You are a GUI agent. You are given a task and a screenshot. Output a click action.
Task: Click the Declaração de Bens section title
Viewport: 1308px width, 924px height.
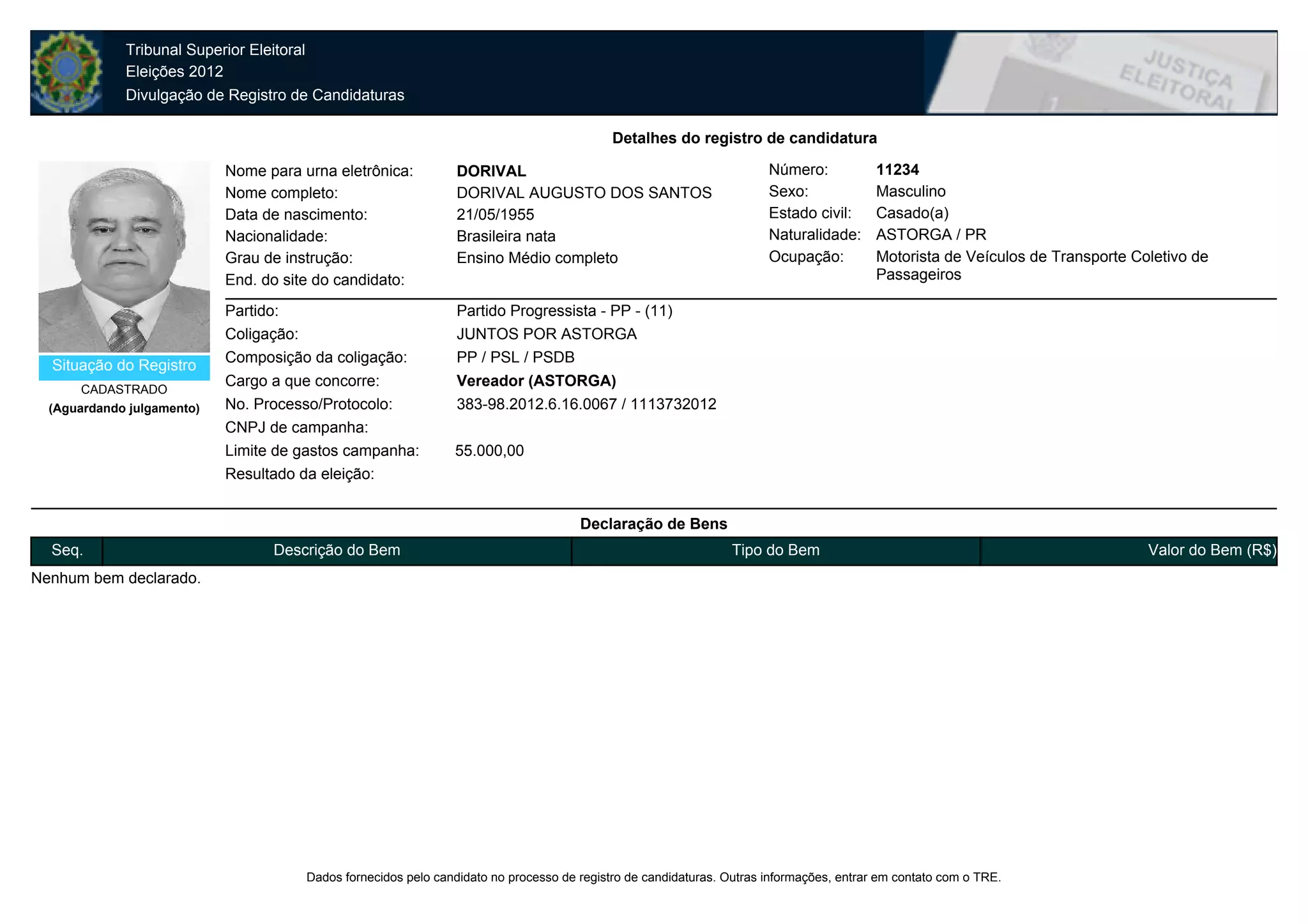[653, 524]
